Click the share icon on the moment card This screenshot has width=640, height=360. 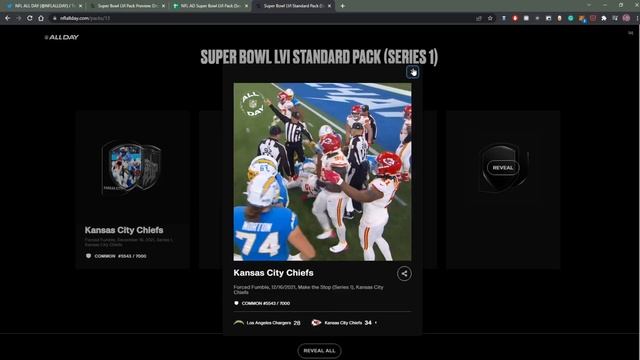404,273
